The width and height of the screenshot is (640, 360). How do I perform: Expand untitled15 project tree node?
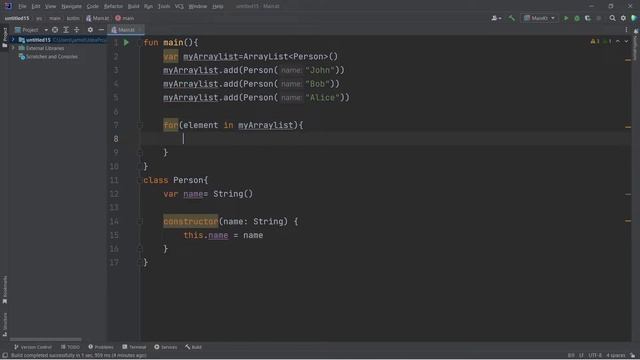[13, 40]
